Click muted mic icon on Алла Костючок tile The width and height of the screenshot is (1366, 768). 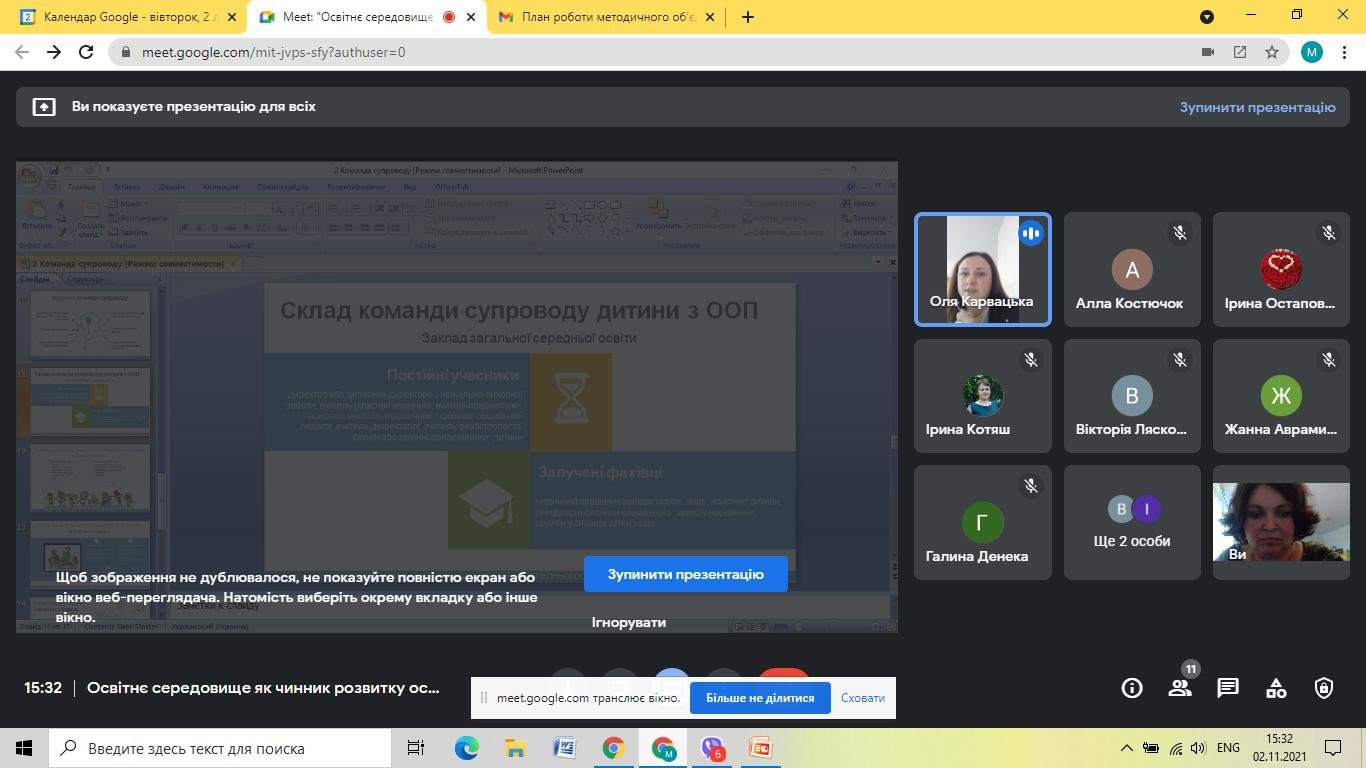1180,233
